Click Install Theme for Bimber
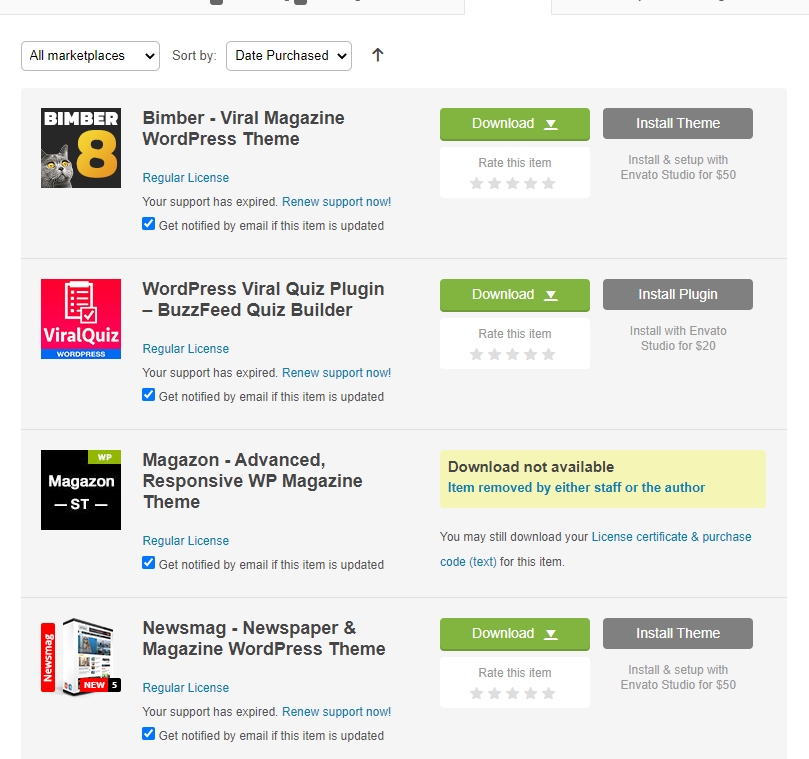Viewport: 809px width, 759px height. point(677,123)
